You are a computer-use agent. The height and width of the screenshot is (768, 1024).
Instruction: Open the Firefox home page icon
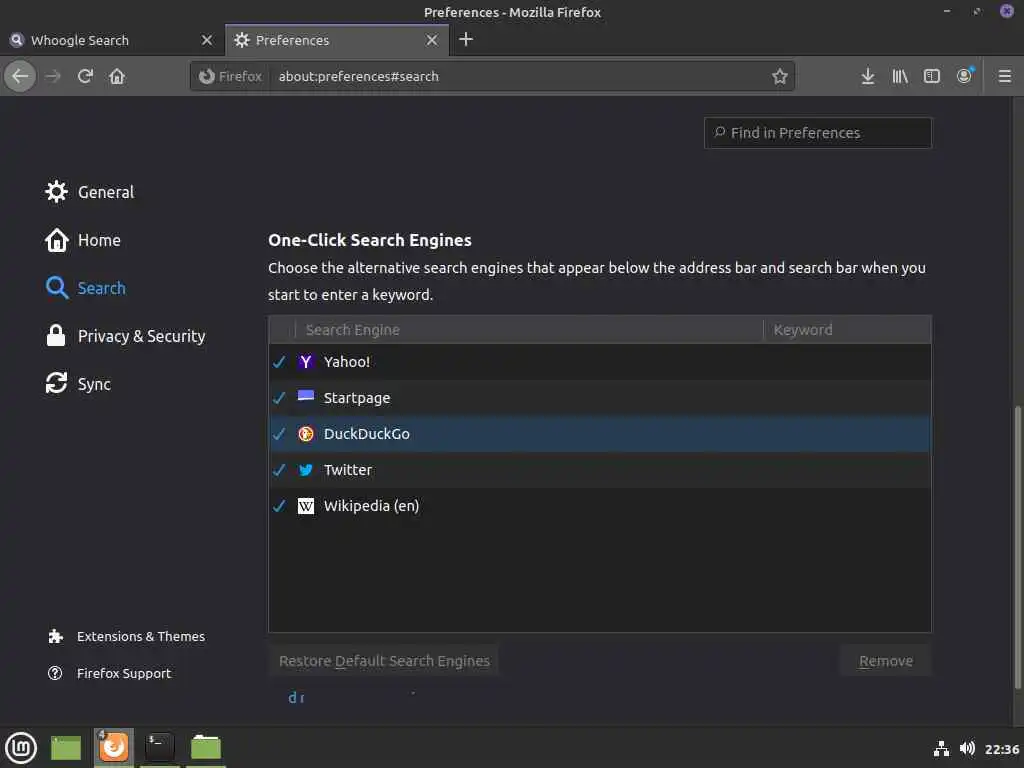[117, 76]
